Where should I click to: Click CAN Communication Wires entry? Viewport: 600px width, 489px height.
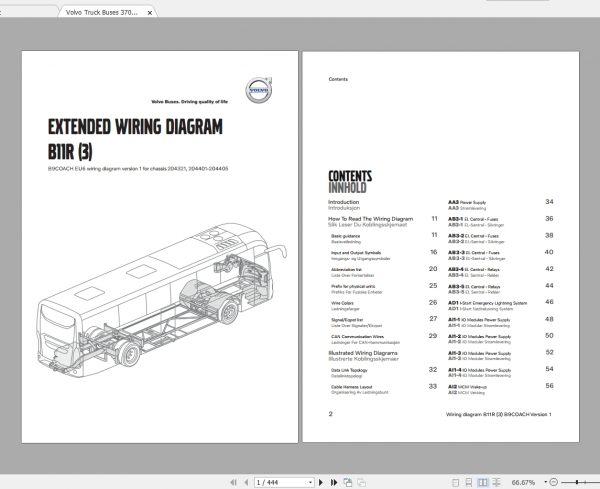tap(357, 337)
